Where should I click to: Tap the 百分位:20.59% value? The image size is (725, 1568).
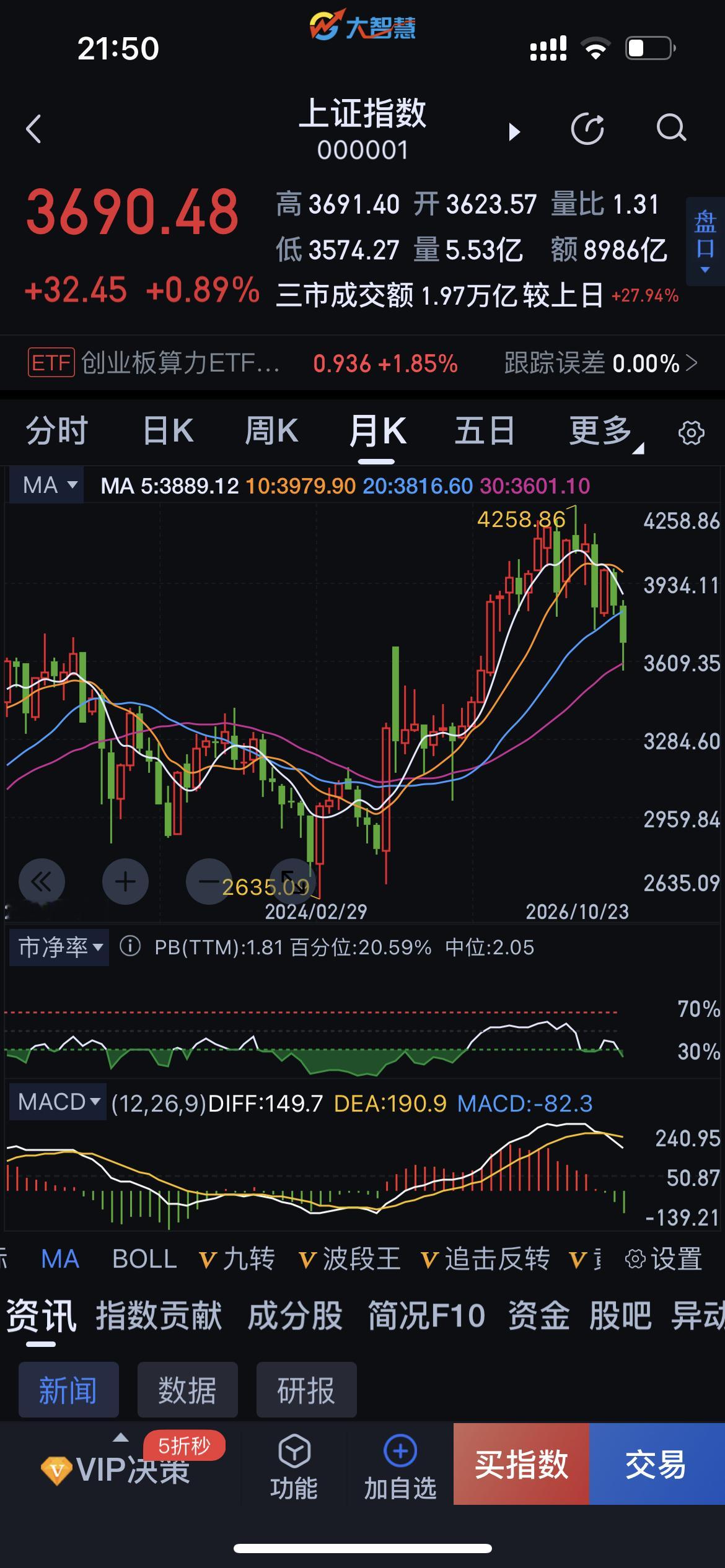tap(361, 947)
